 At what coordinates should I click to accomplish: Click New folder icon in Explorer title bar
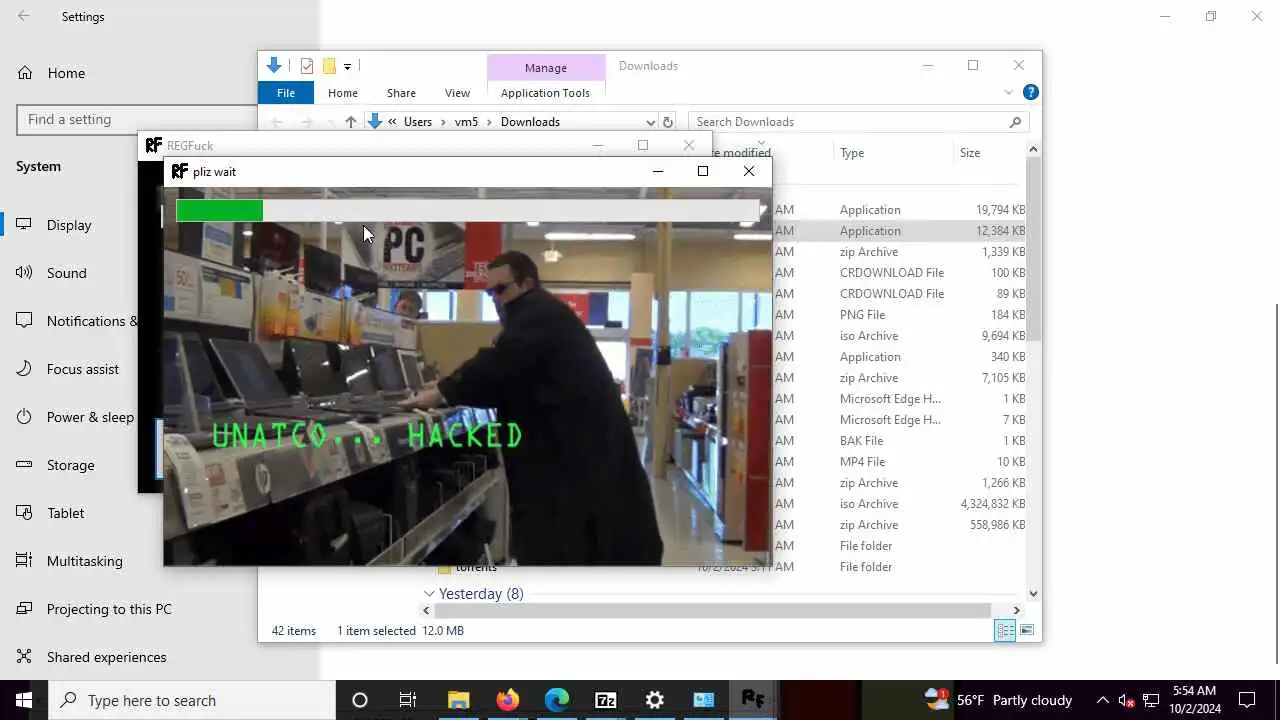[329, 66]
